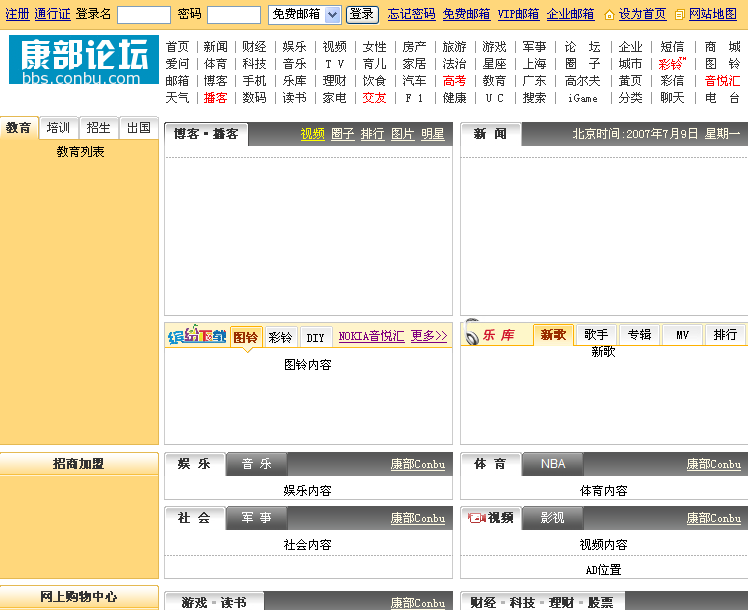The width and height of the screenshot is (748, 610).
Task: Switch to the 军事 tab beside 社会
Action: point(257,518)
